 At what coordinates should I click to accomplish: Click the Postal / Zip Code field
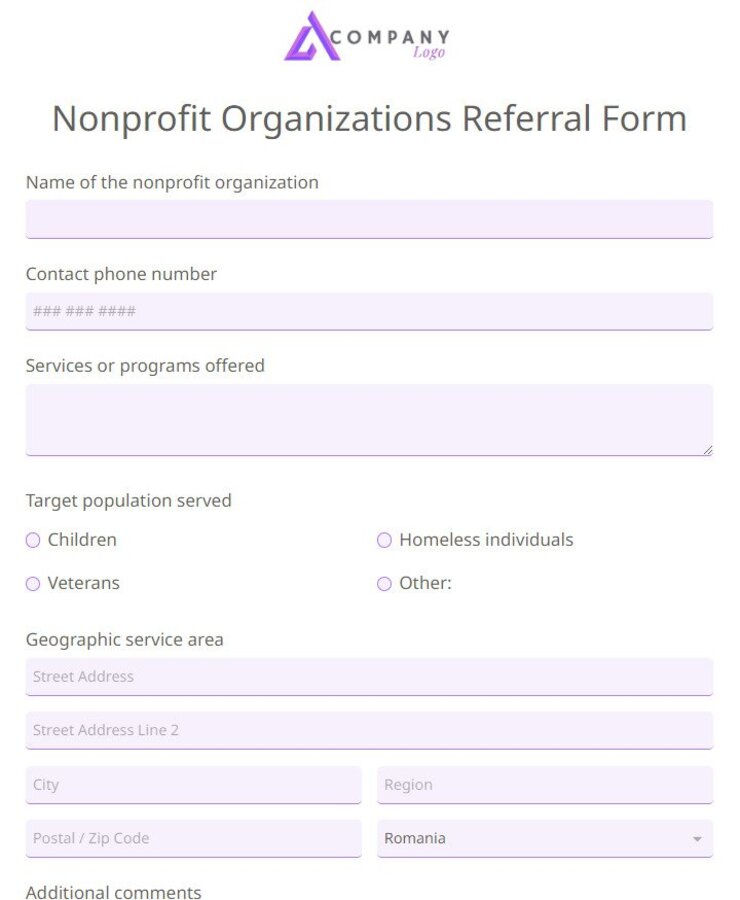click(193, 838)
